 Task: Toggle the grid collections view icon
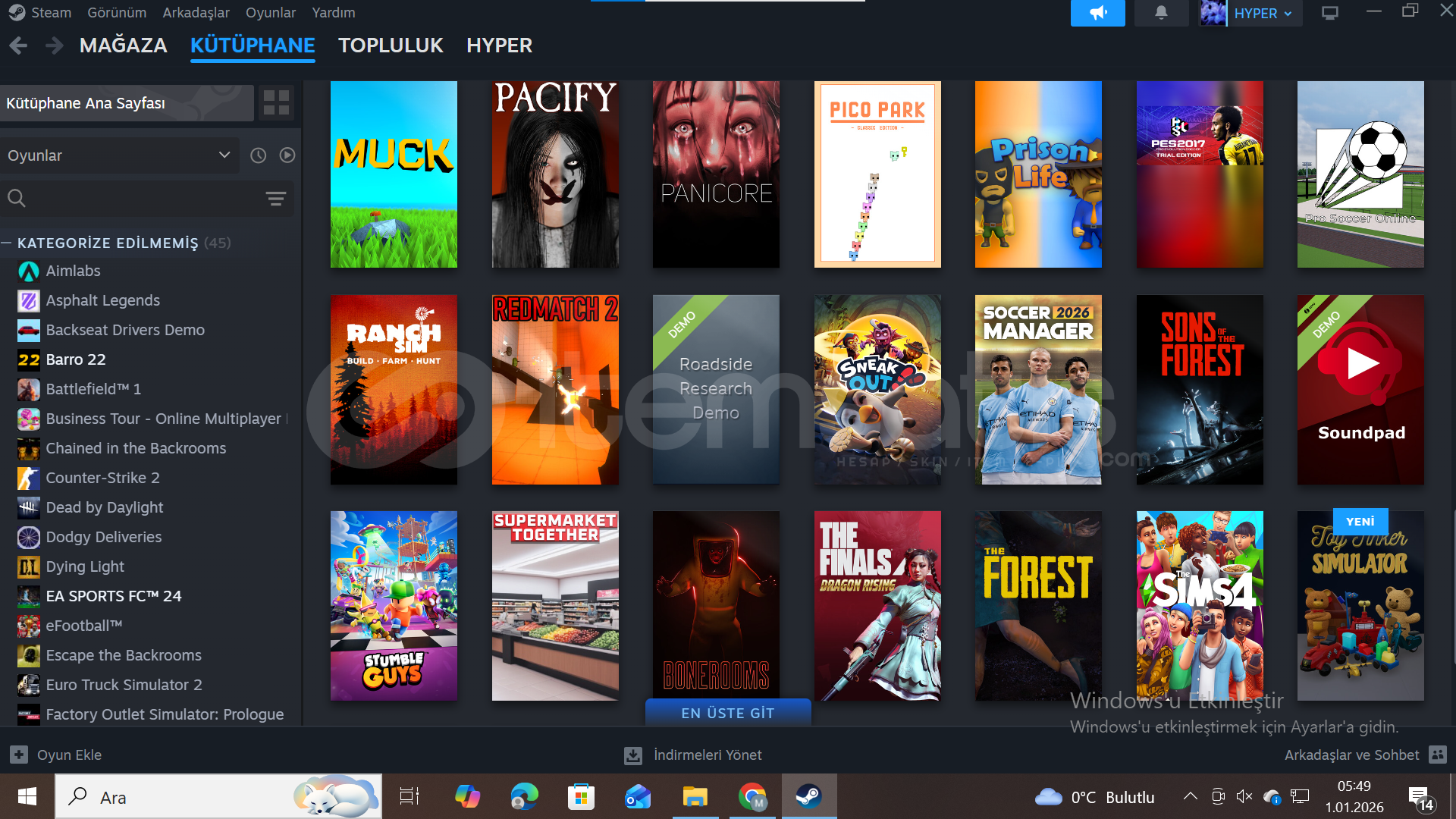pos(276,102)
